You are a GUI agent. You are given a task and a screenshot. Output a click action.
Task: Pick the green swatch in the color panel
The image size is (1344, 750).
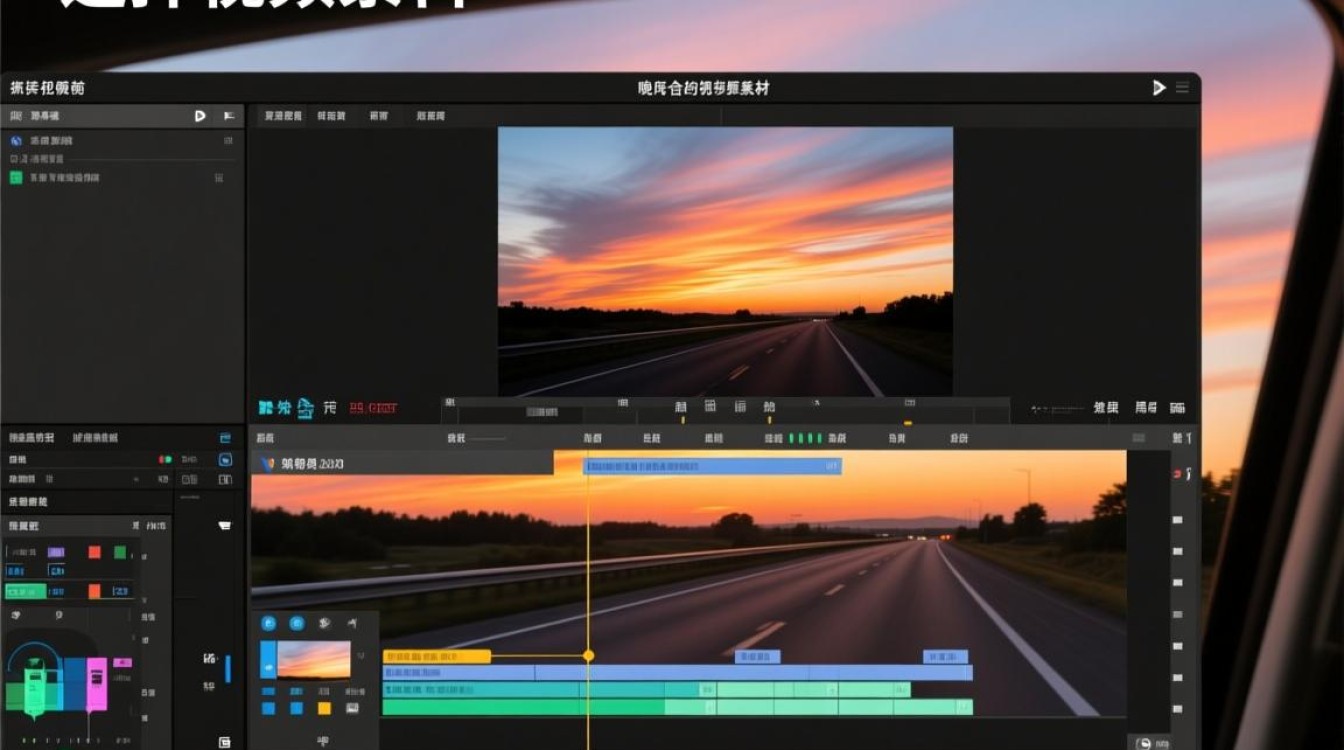pos(120,552)
